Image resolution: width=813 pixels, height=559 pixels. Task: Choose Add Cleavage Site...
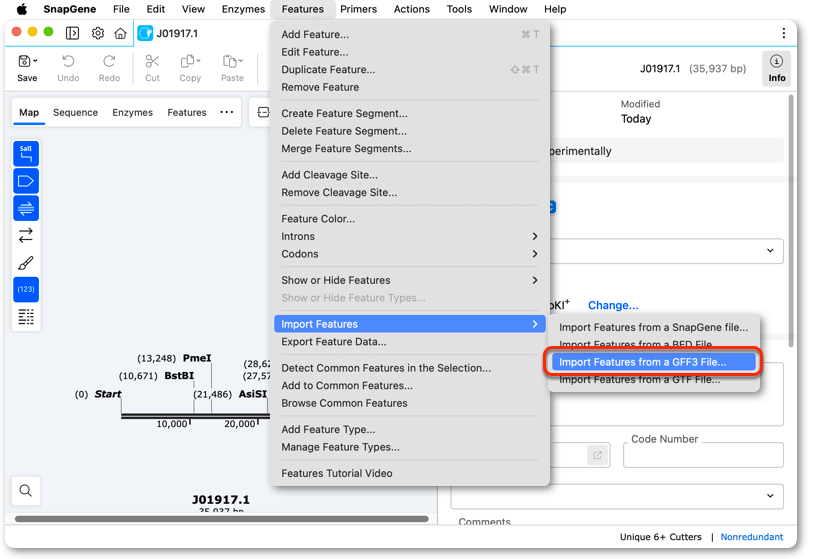point(410,175)
